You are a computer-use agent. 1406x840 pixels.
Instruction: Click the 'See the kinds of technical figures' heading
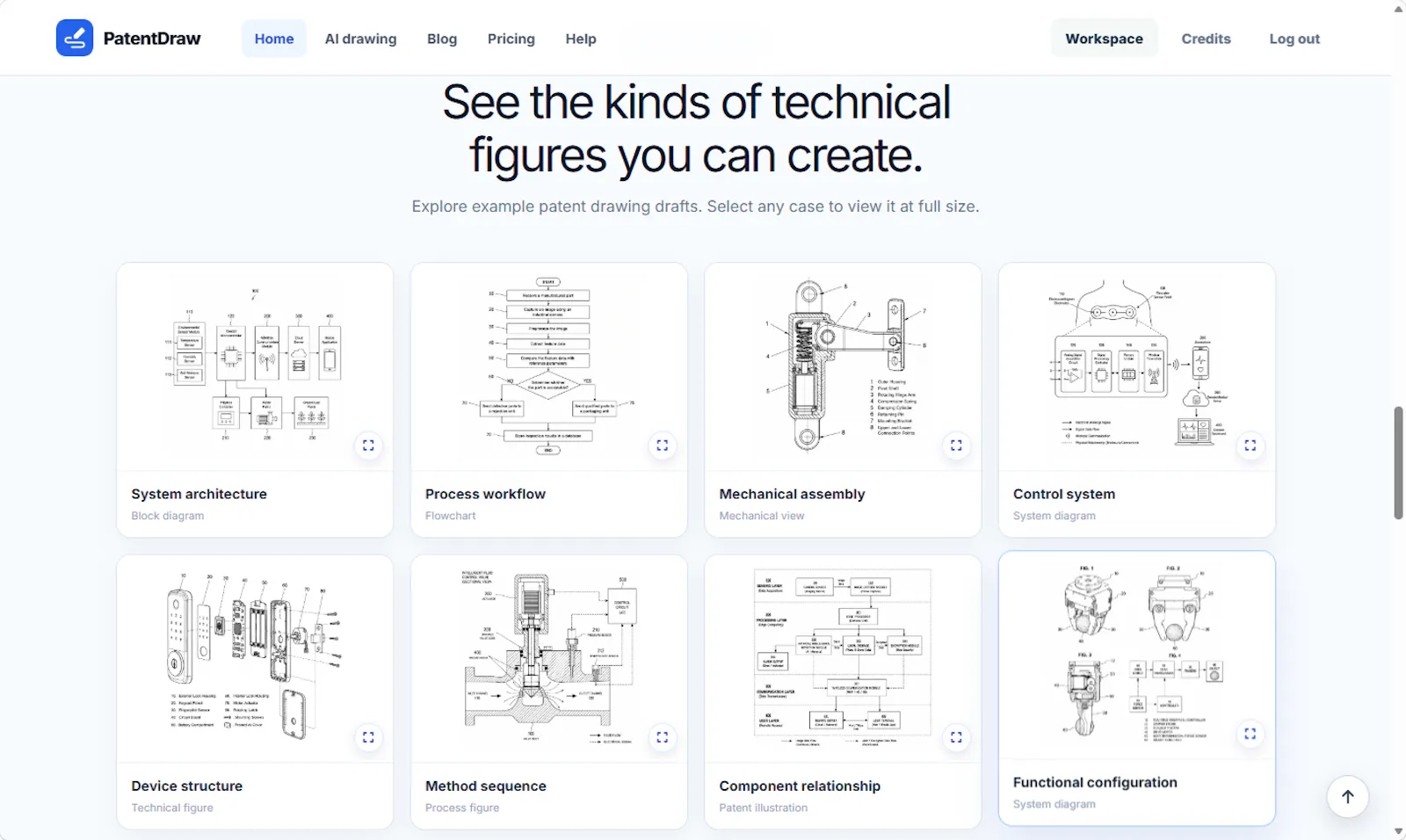point(696,129)
